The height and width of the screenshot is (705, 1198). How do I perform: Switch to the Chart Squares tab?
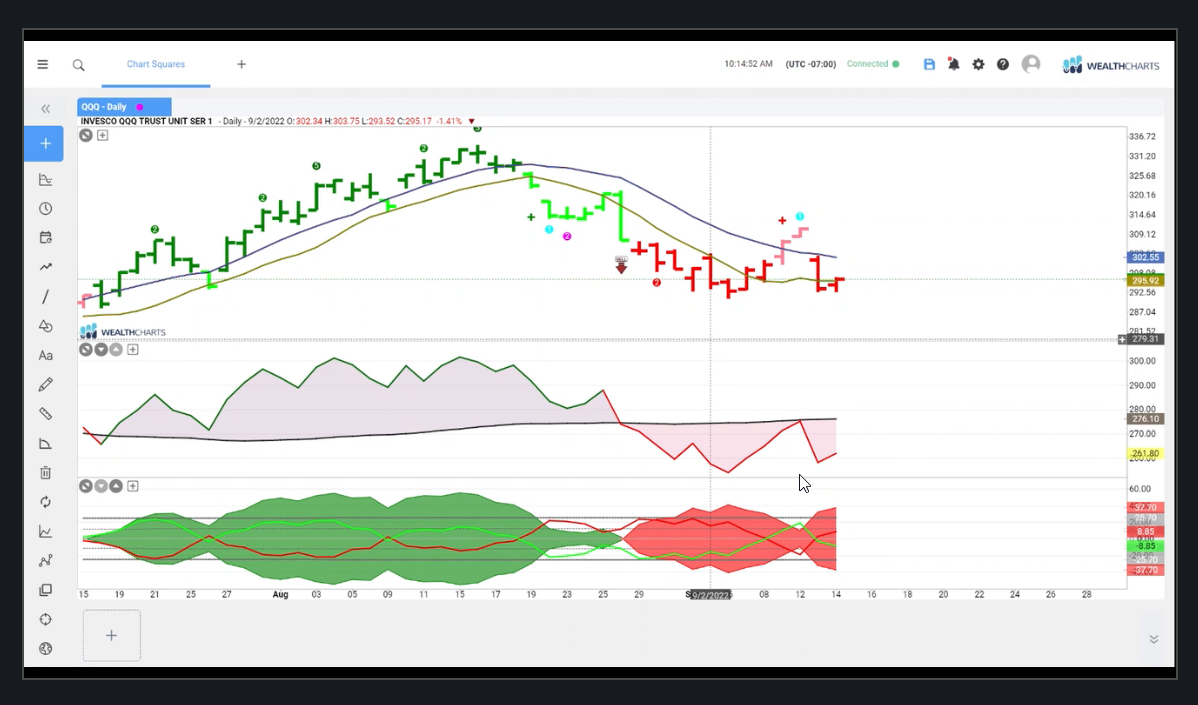[156, 64]
